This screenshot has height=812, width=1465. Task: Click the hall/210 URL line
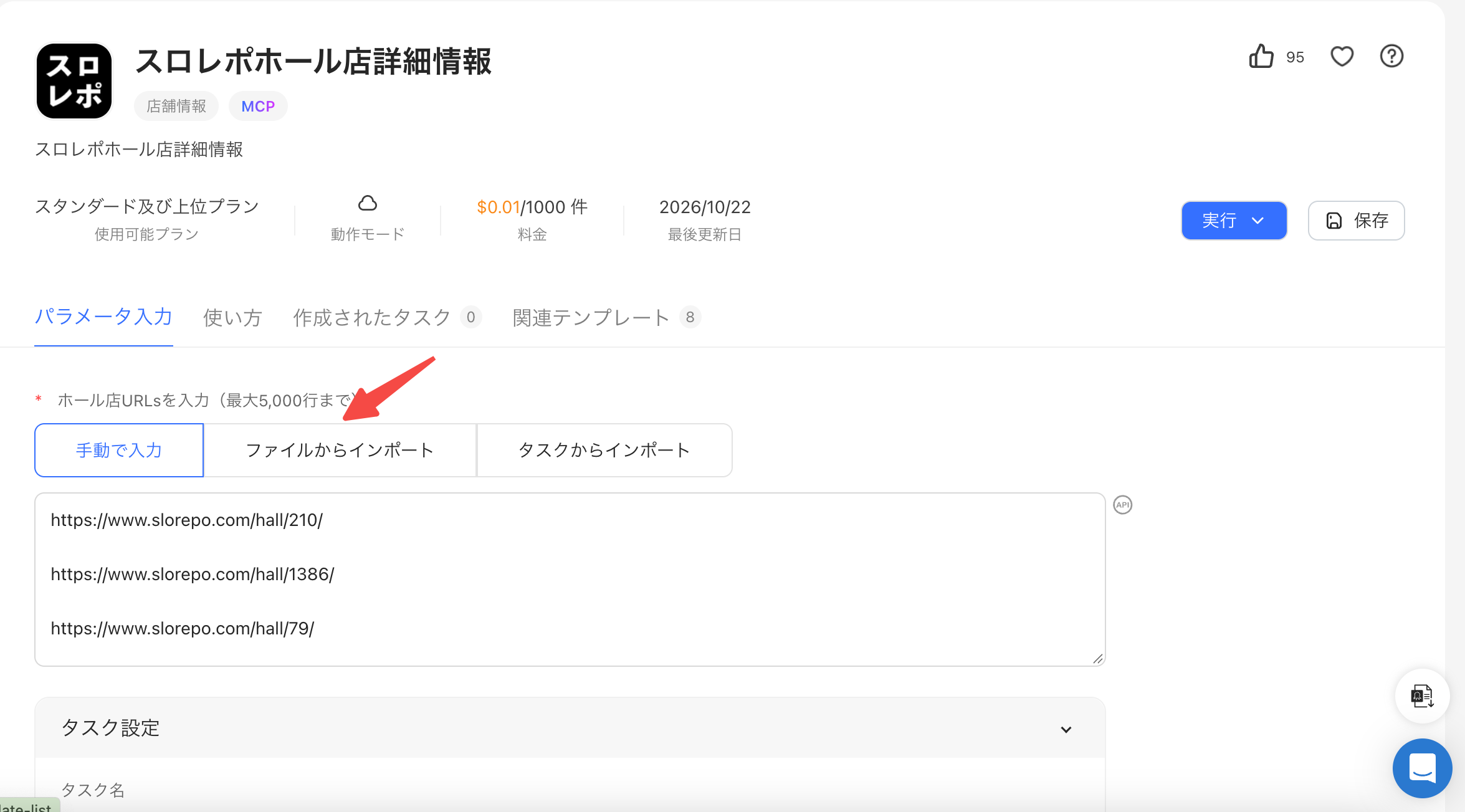(x=187, y=520)
